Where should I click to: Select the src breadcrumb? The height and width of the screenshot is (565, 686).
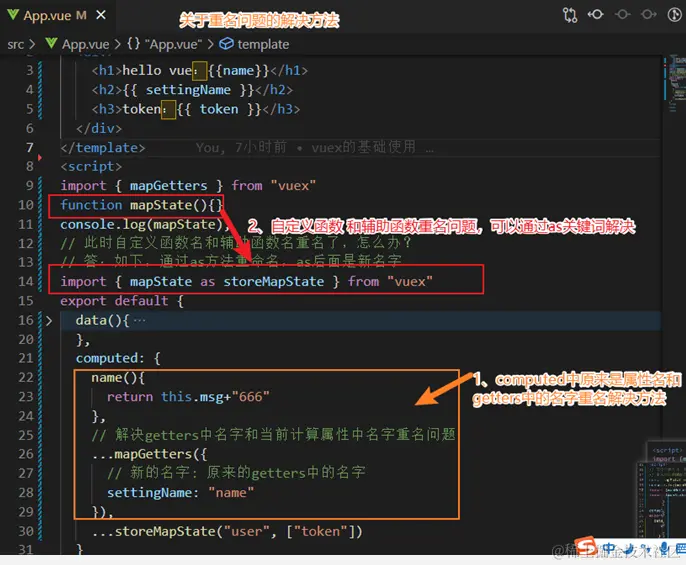15,44
